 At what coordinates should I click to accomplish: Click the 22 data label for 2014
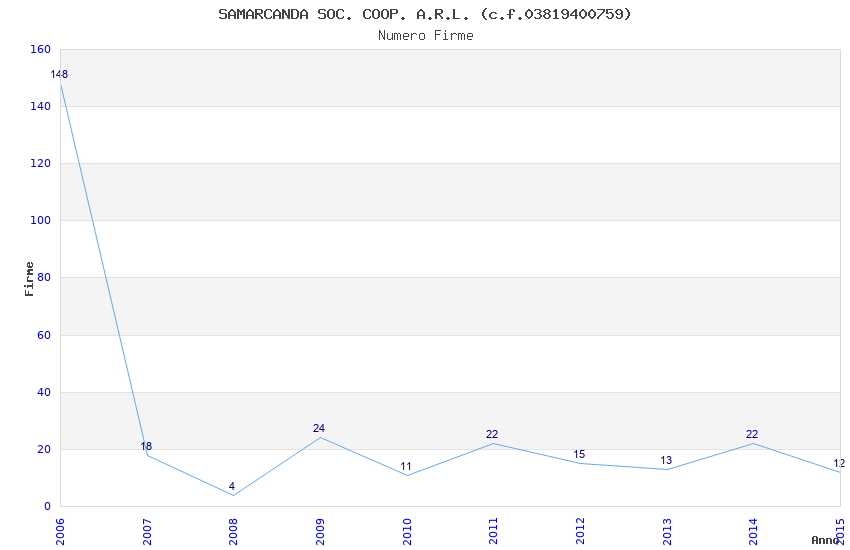[x=752, y=434]
